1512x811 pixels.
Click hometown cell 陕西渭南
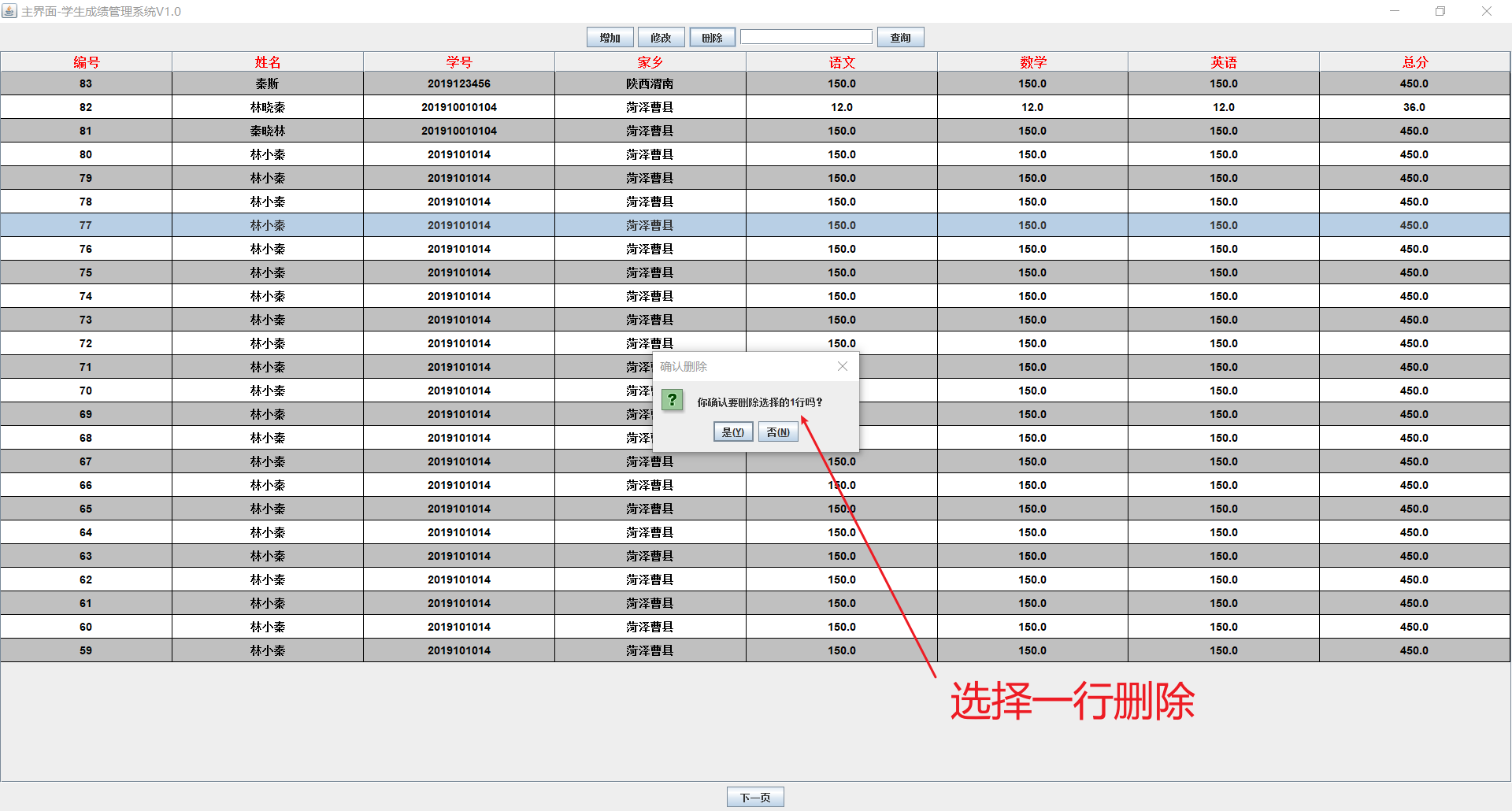[x=650, y=83]
